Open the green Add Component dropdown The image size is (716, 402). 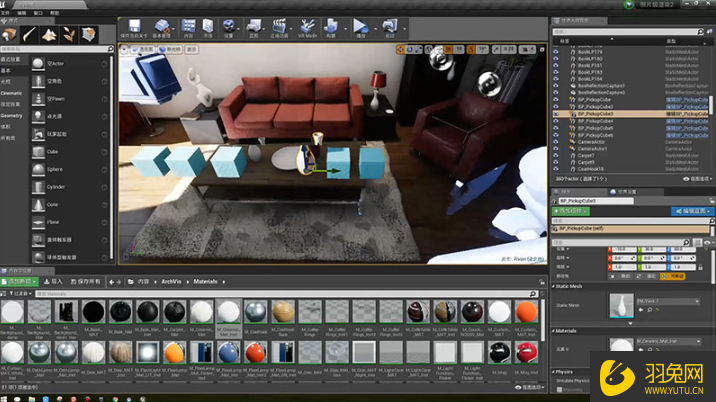571,211
